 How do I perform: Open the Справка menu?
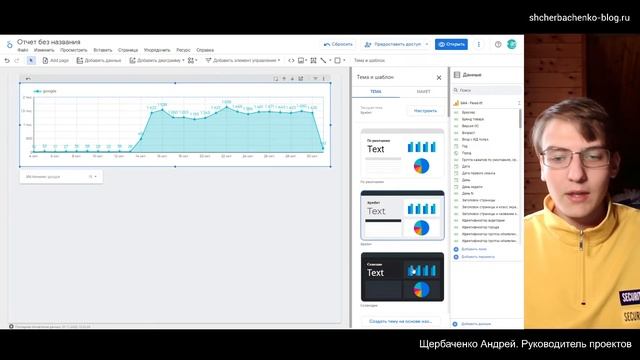click(x=205, y=50)
